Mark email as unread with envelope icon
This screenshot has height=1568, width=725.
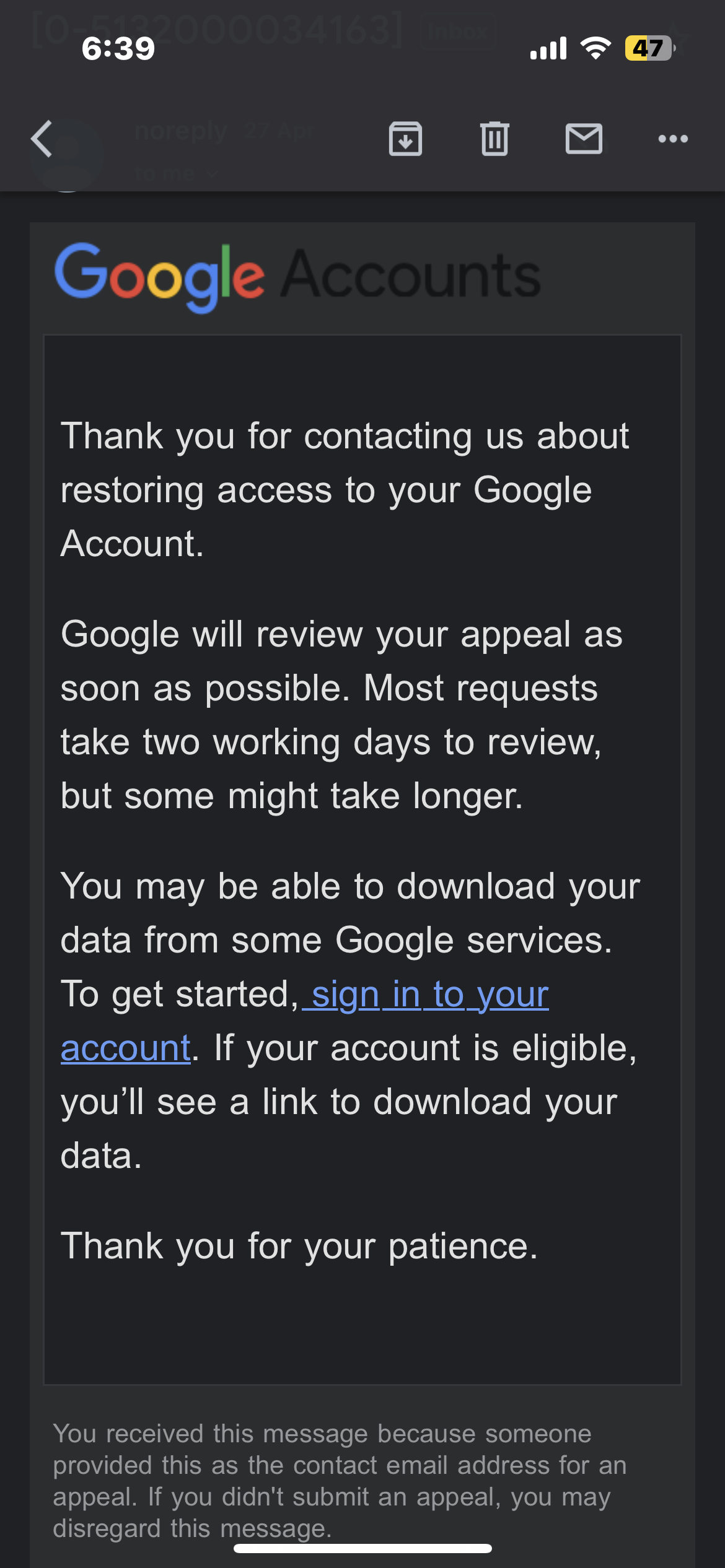[x=584, y=139]
